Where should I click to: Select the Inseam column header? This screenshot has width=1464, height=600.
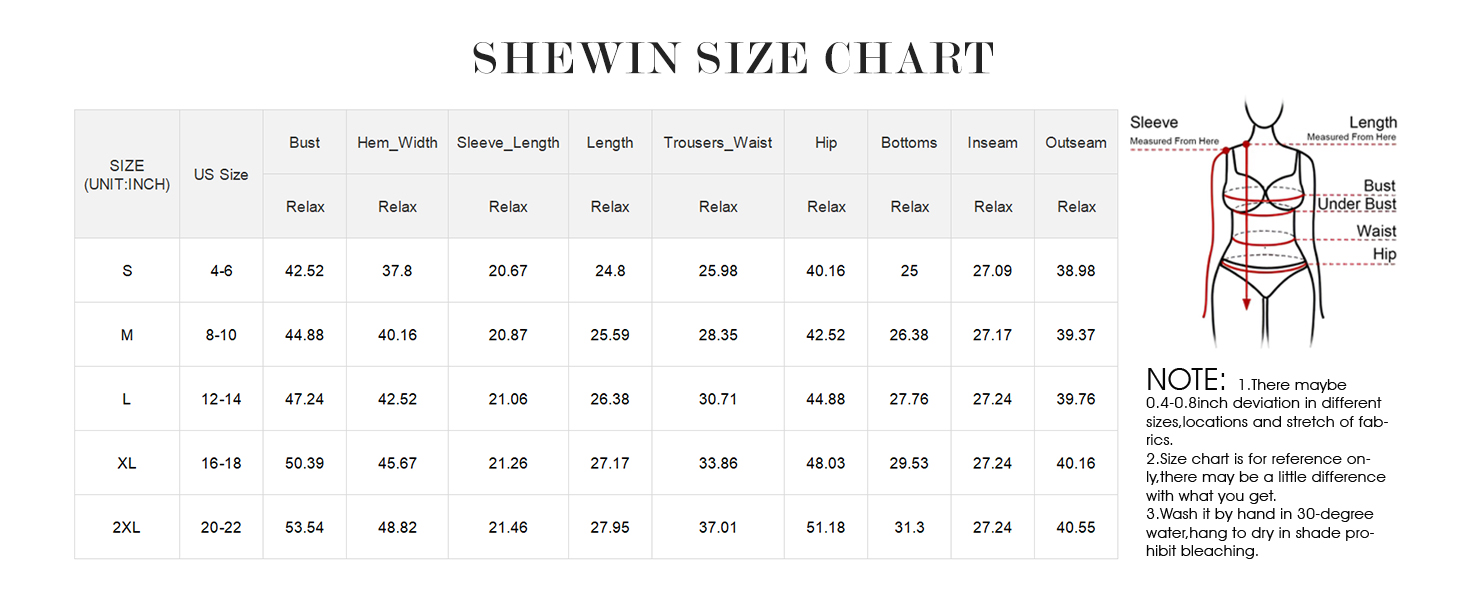pyautogui.click(x=992, y=142)
